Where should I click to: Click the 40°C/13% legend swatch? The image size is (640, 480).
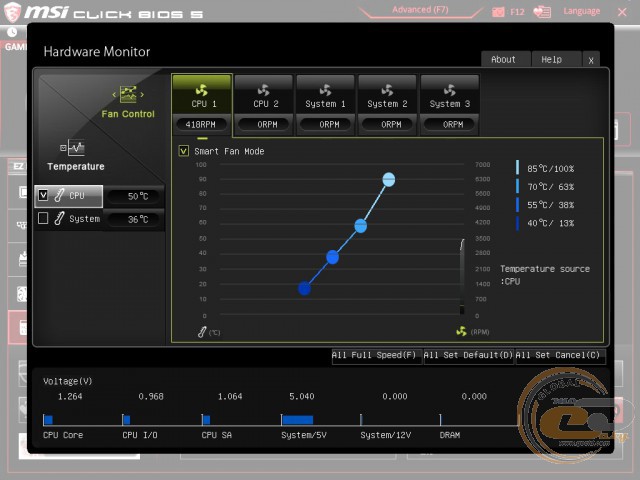pyautogui.click(x=518, y=223)
